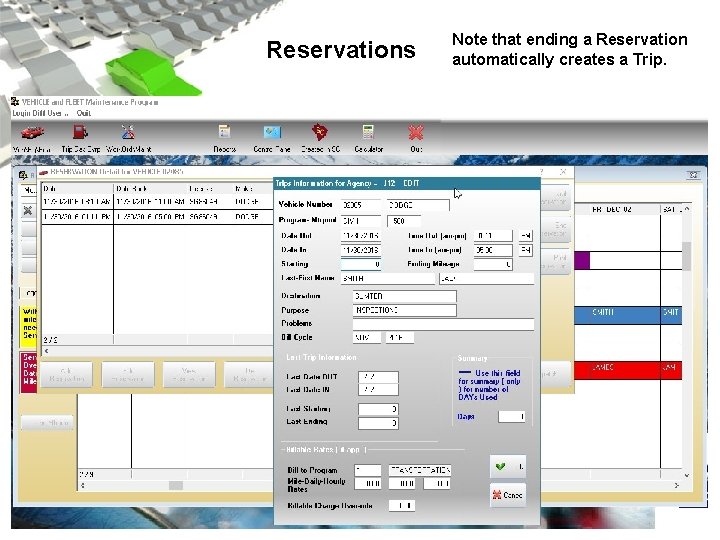The image size is (720, 540).
Task: Click the Time Out field
Action: click(493, 236)
